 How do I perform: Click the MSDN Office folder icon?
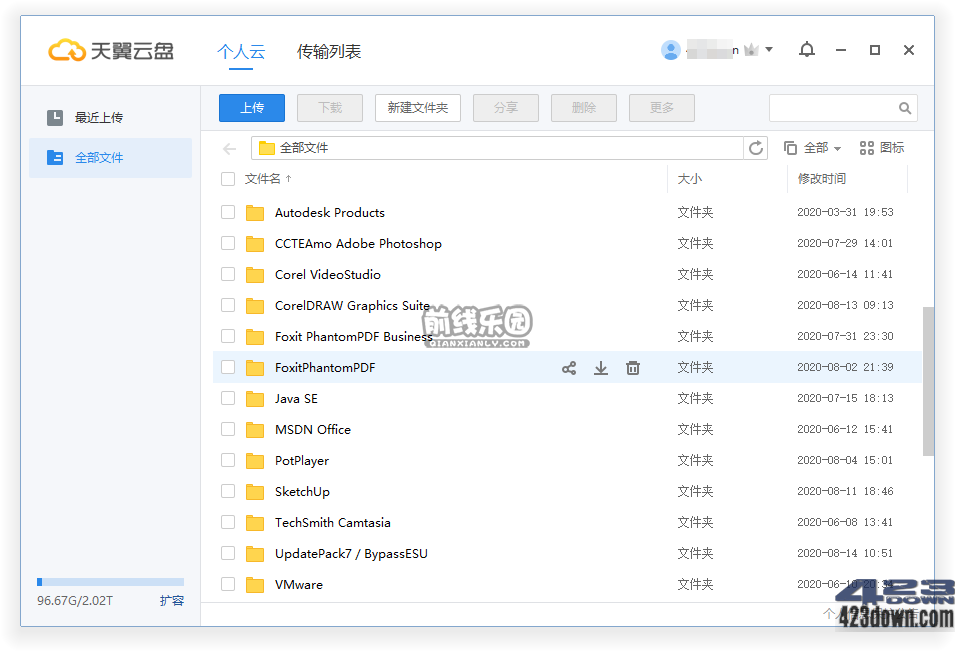click(x=255, y=430)
